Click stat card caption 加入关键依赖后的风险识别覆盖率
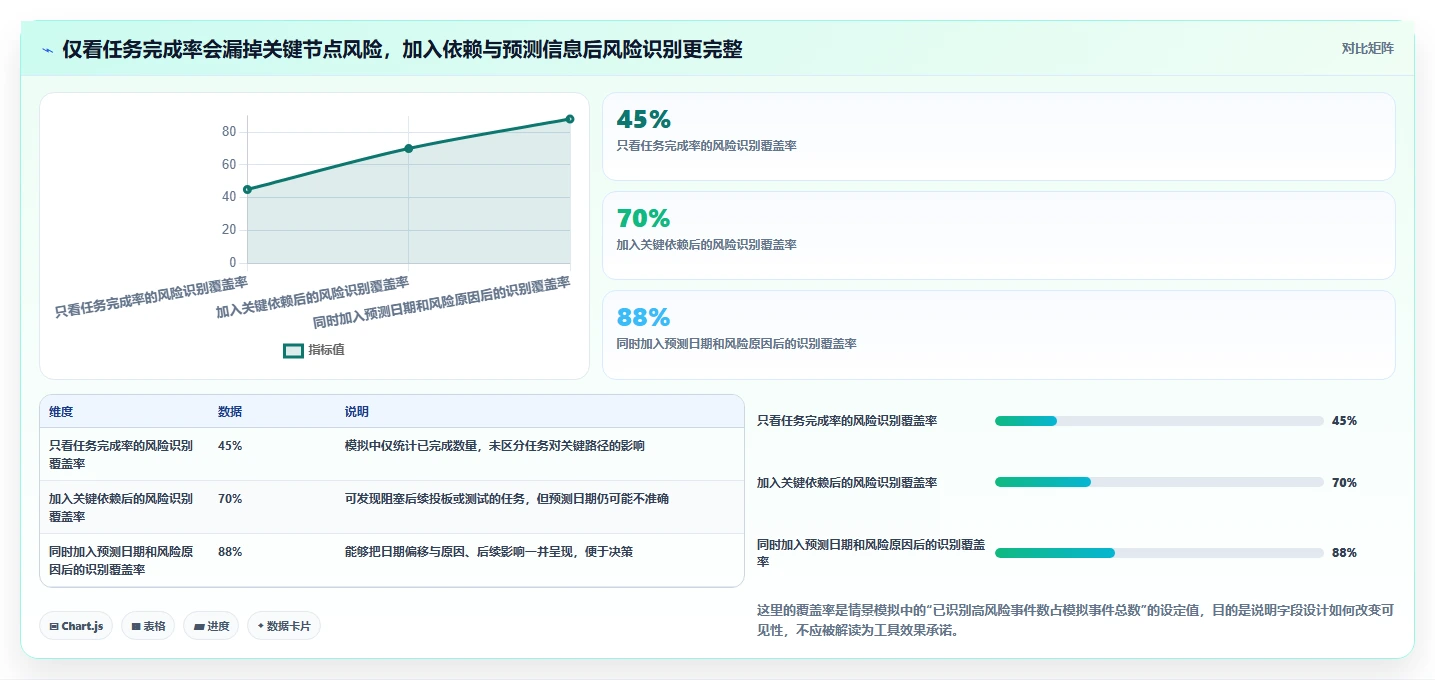The height and width of the screenshot is (680, 1435). [x=707, y=245]
